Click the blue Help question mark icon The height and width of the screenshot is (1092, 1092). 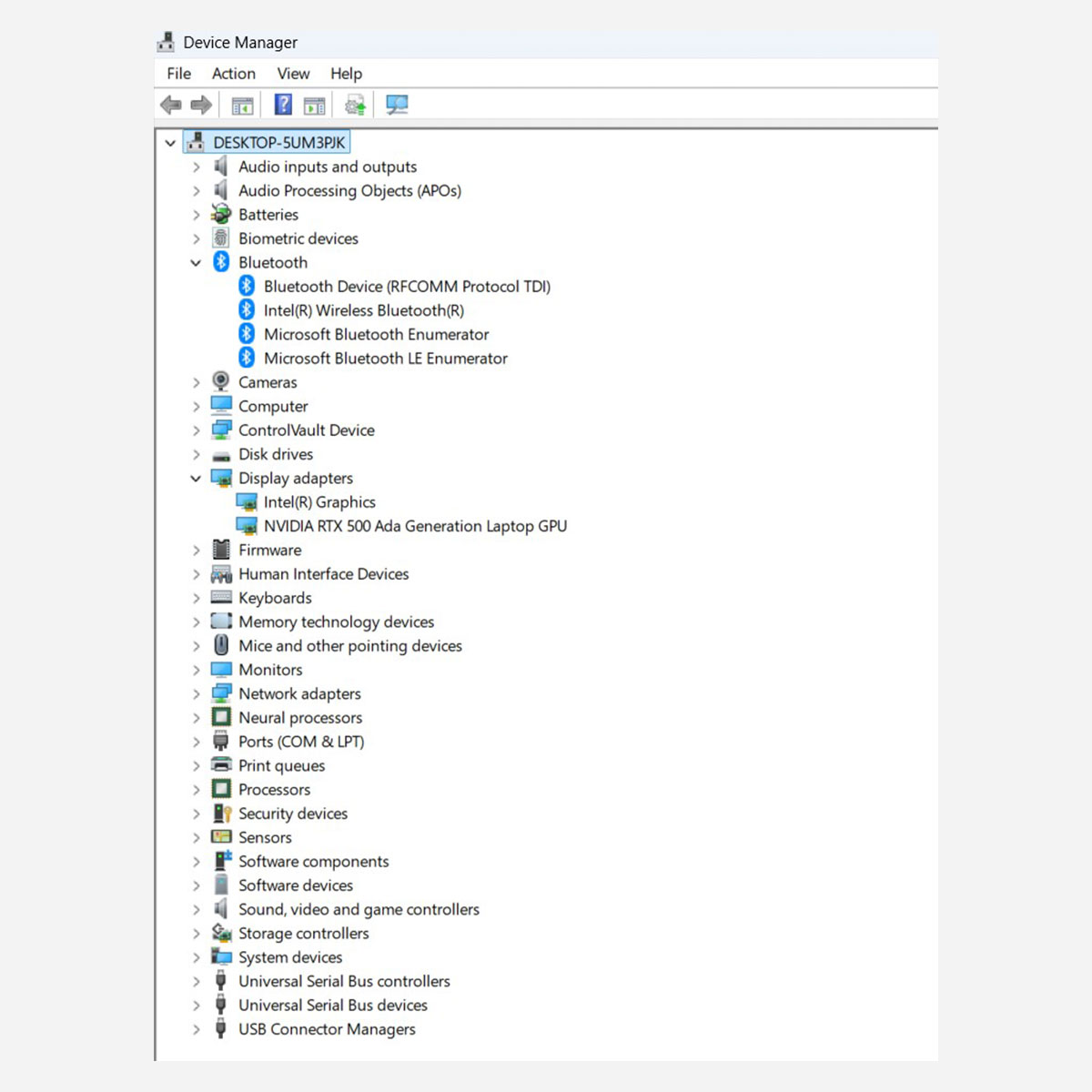(x=283, y=106)
